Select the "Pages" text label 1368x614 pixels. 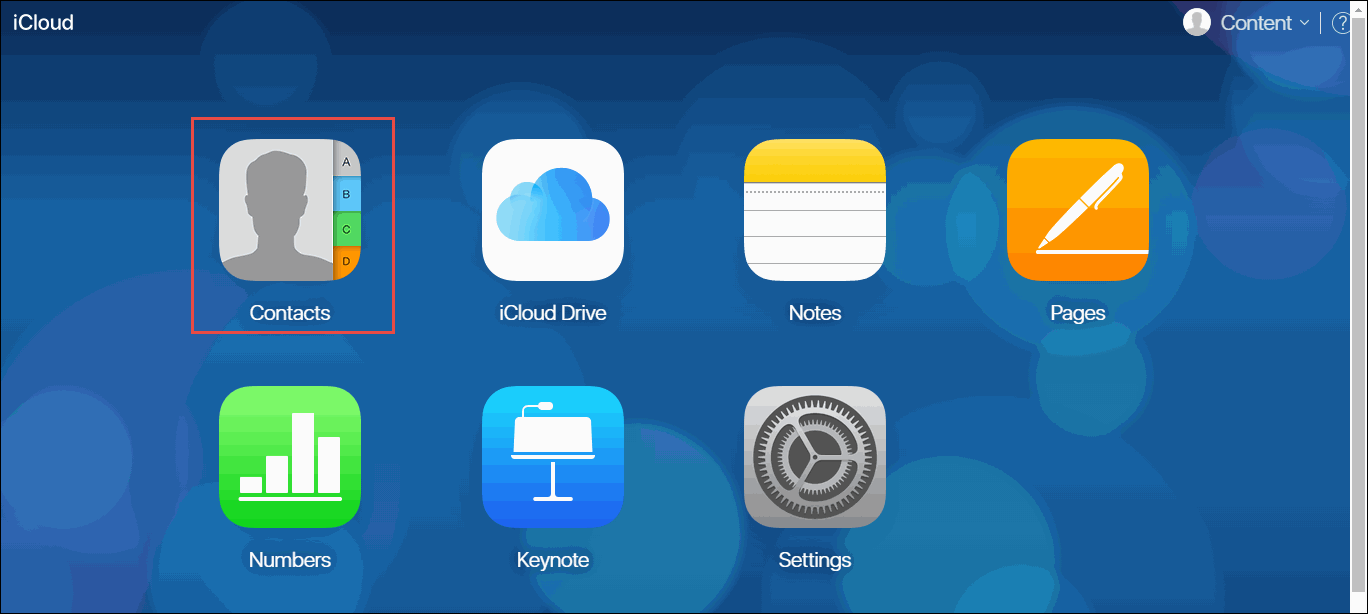[1078, 313]
